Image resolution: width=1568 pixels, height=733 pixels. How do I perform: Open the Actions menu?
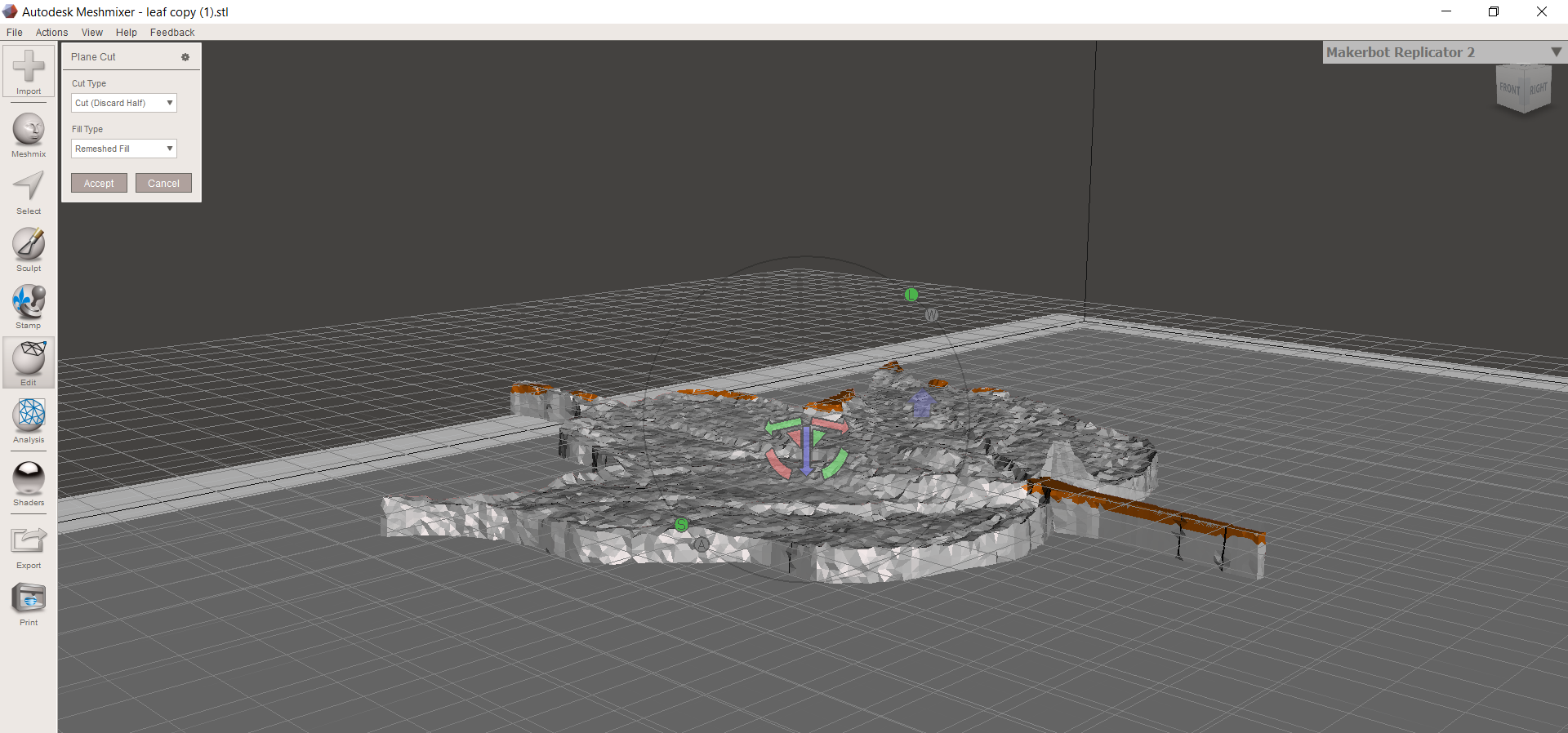(52, 33)
